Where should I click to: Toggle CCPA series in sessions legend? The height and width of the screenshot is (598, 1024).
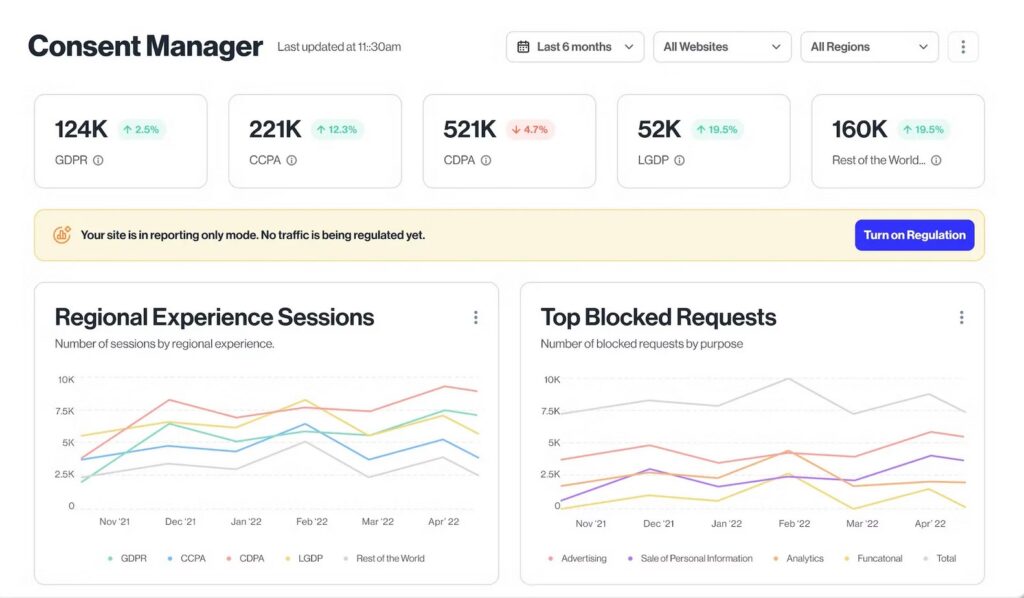(186, 558)
